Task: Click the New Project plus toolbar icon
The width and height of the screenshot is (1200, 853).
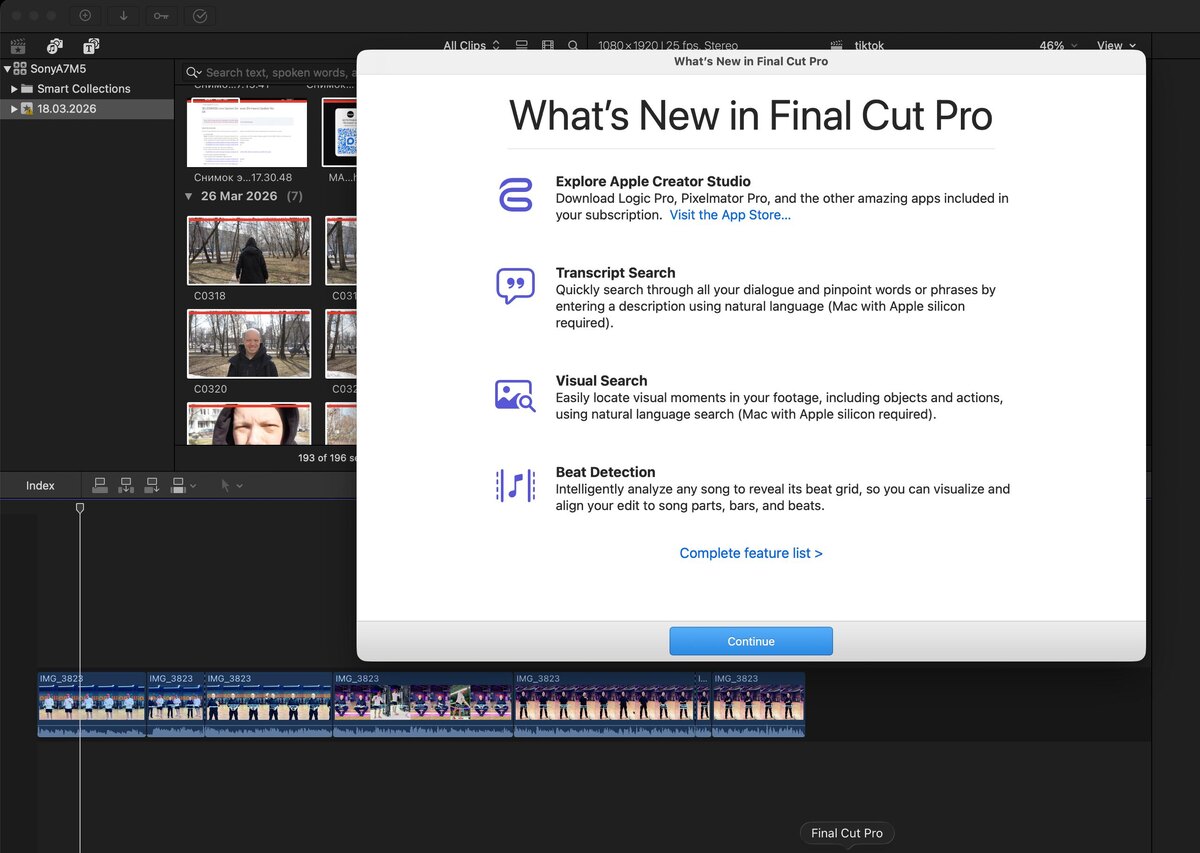Action: coord(85,16)
